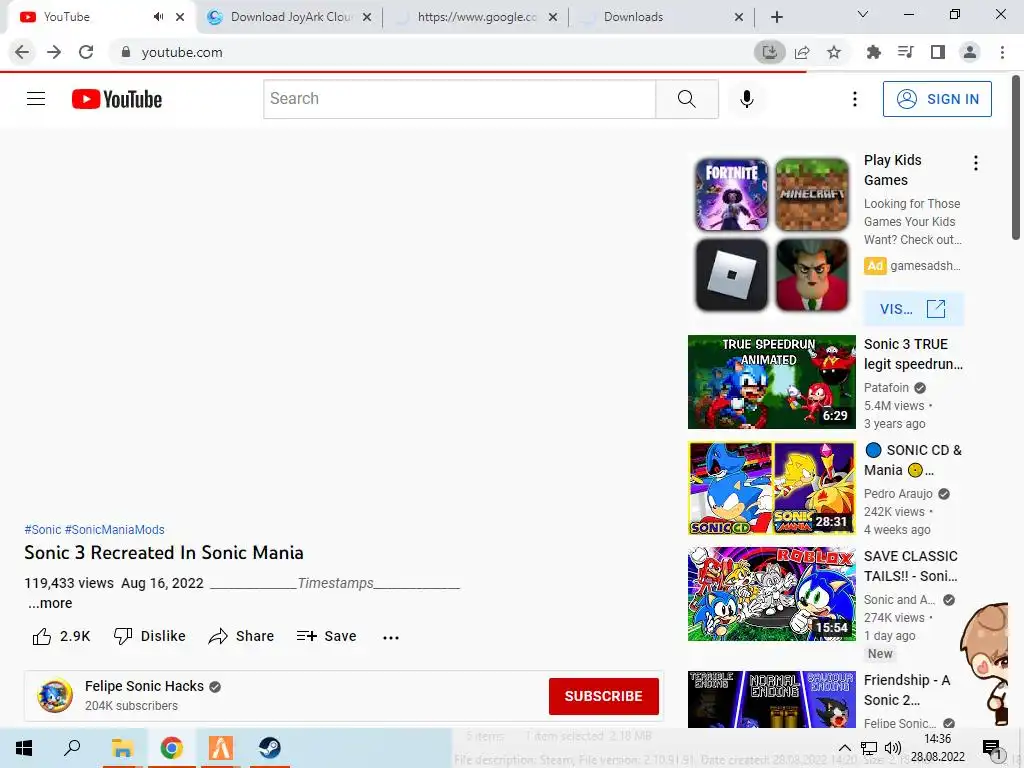
Task: Open media controls icon in toolbar
Action: click(905, 52)
